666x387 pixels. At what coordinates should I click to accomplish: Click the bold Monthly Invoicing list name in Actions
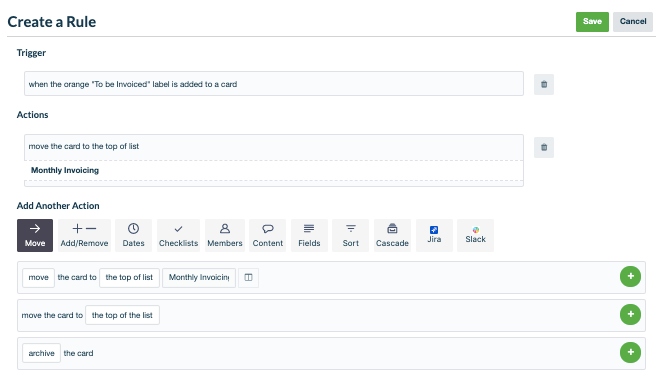[x=65, y=170]
